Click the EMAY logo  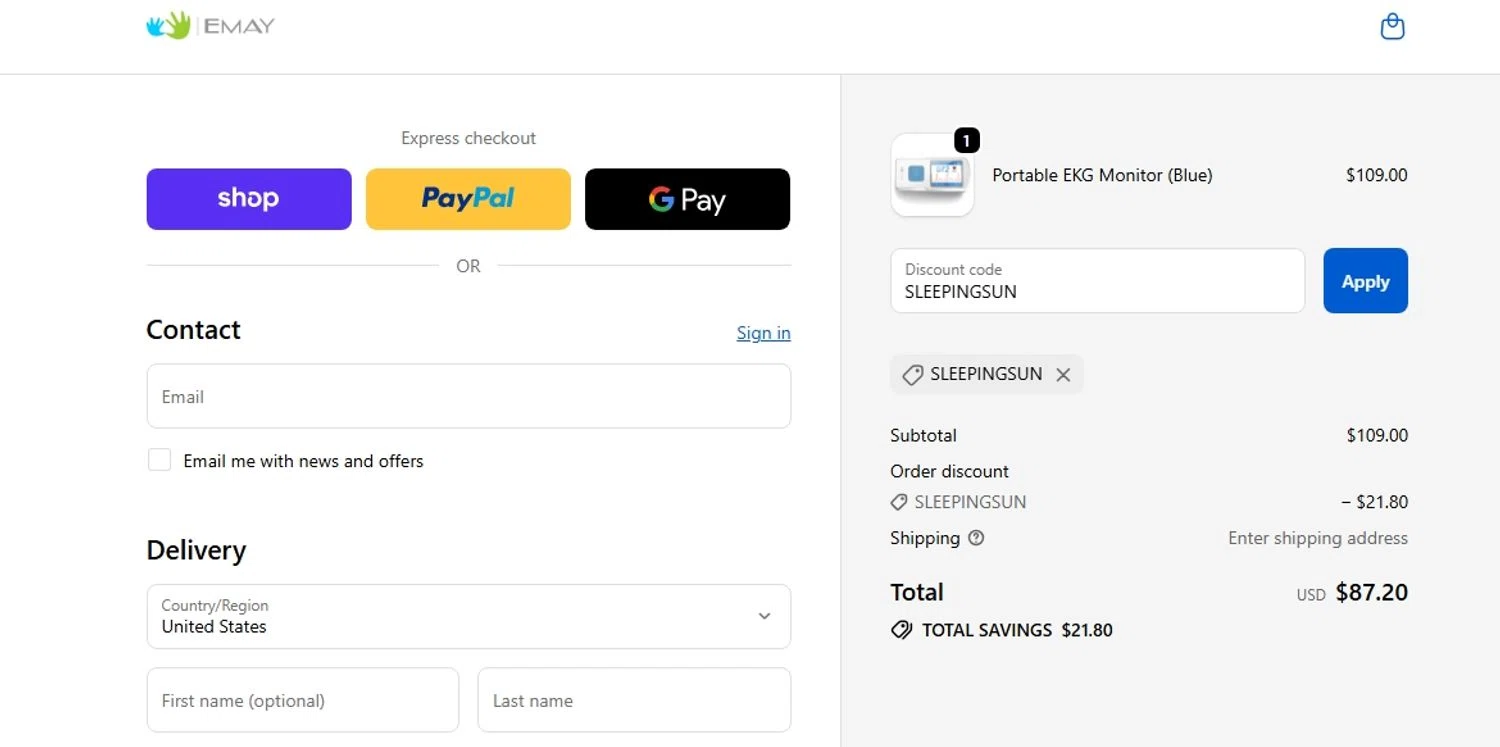(210, 25)
